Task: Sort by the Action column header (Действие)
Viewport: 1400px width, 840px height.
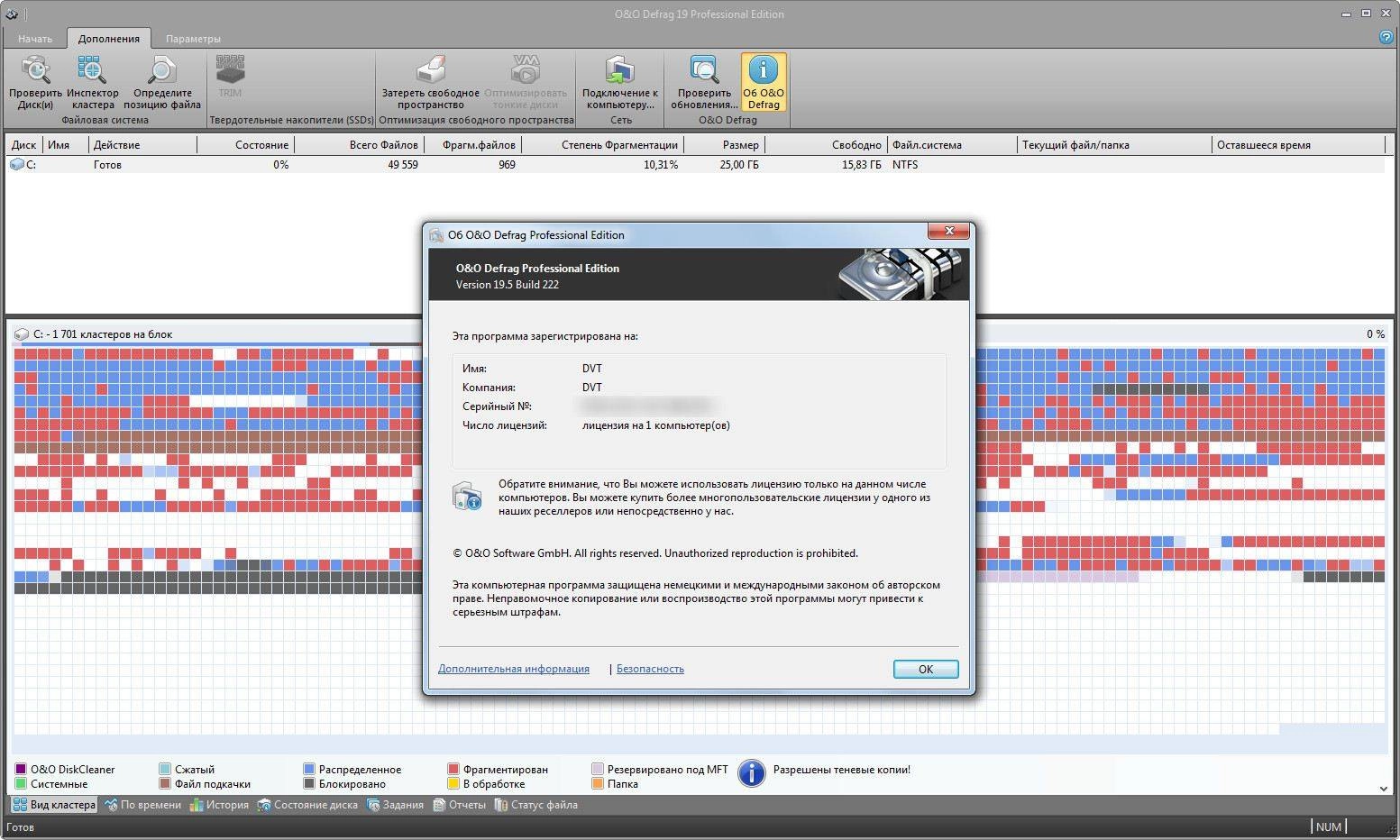Action: coord(142,145)
